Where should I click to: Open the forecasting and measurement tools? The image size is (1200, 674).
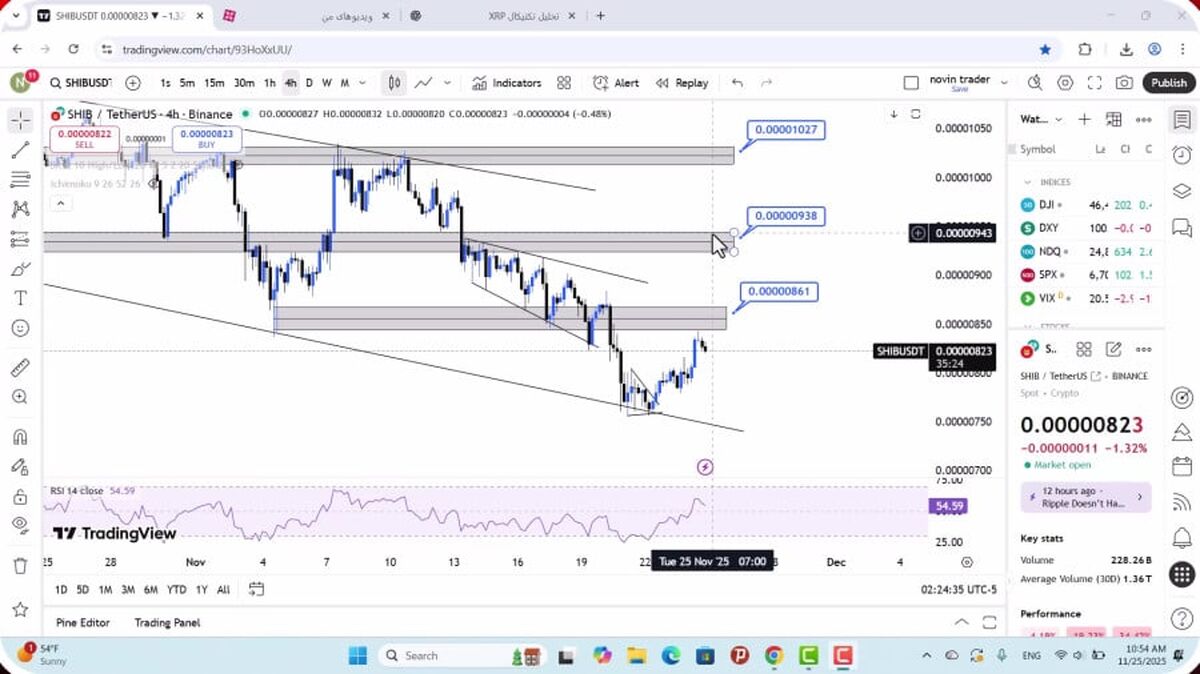point(20,239)
